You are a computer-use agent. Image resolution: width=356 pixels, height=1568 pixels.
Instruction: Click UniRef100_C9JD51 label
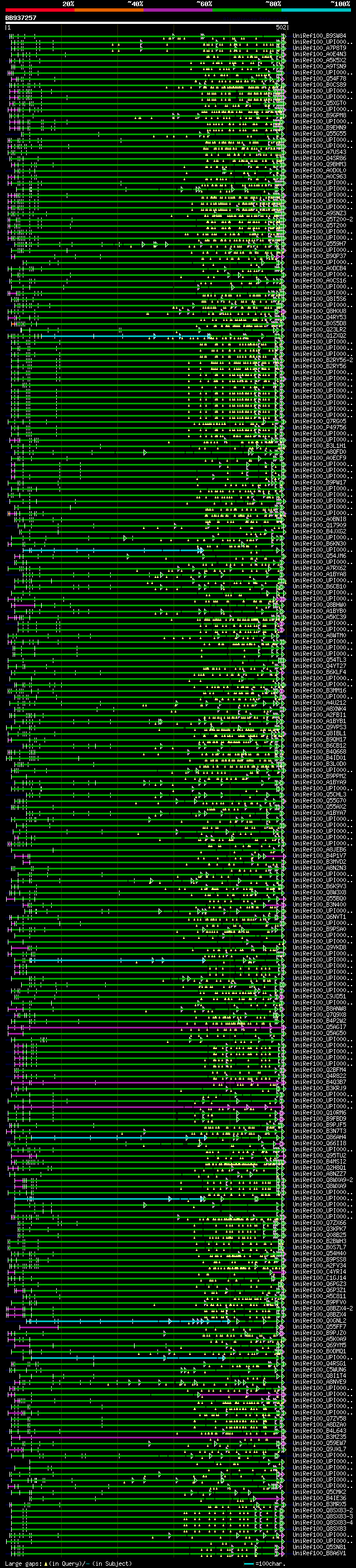click(319, 996)
